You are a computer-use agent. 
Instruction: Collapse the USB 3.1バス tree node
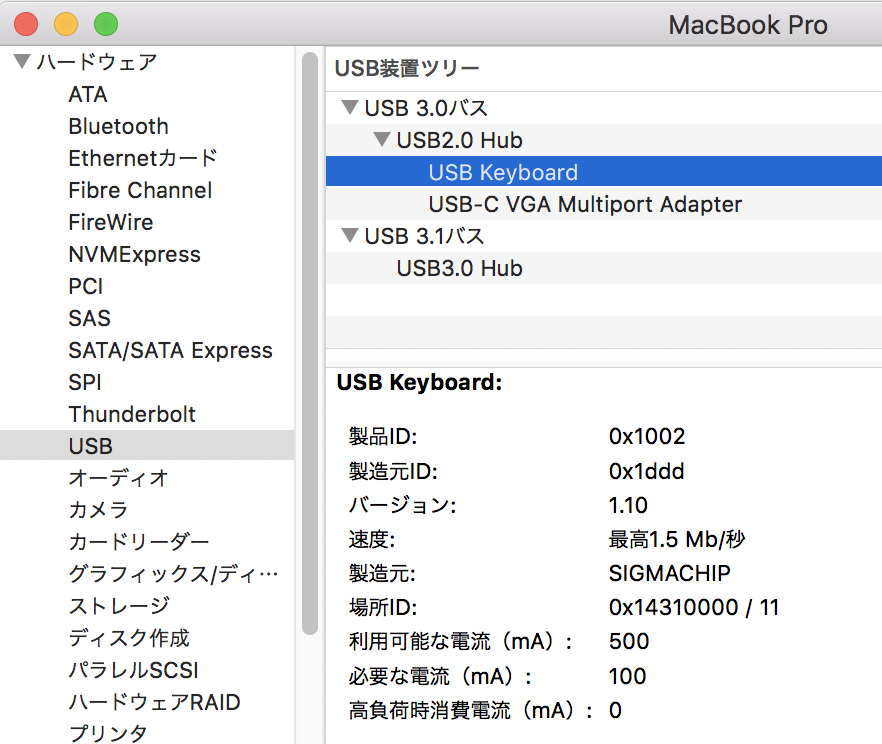tap(350, 235)
